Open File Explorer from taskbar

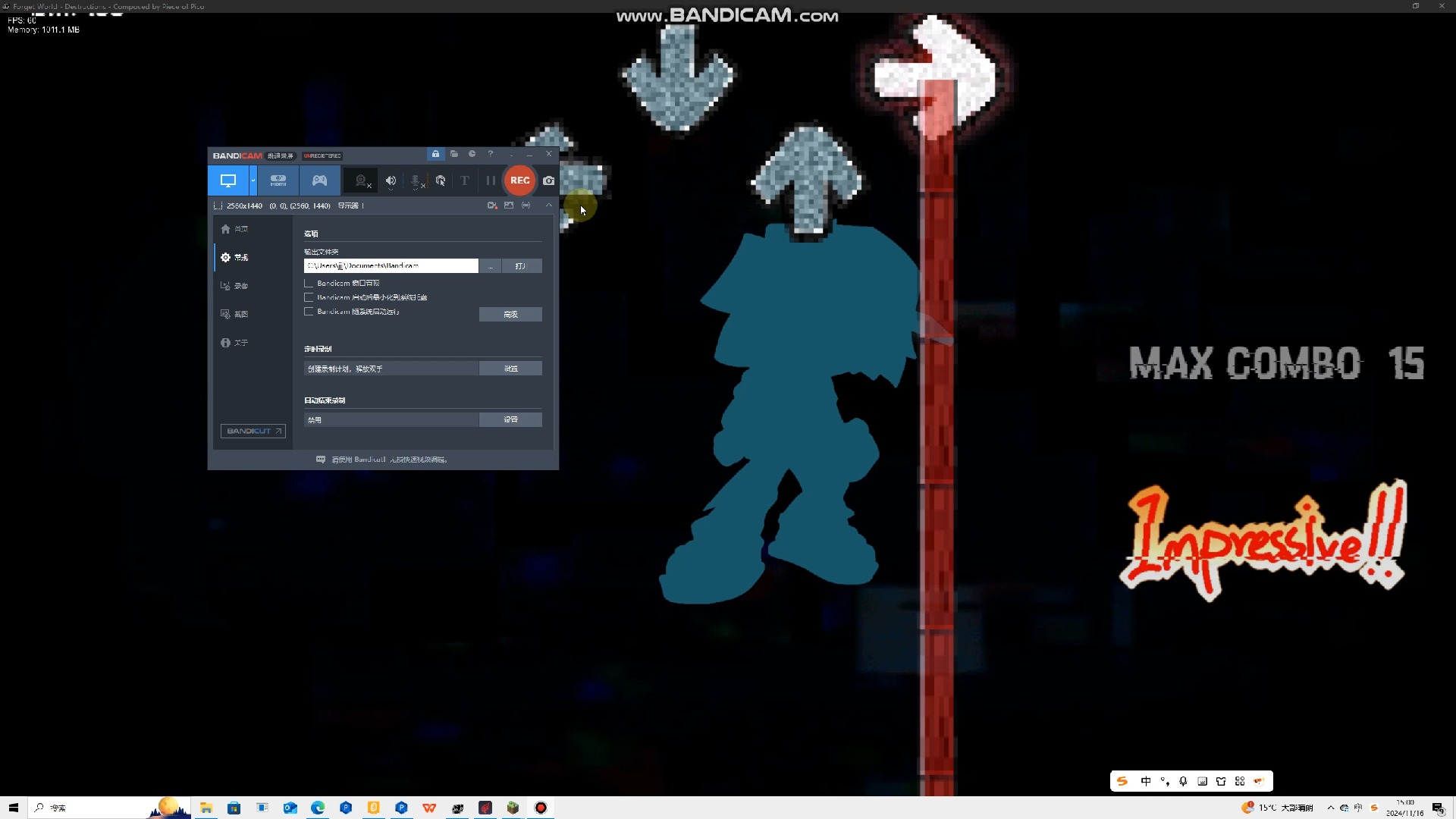click(206, 808)
